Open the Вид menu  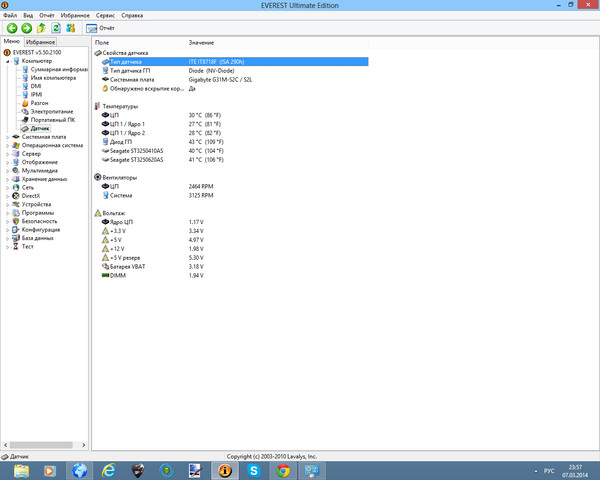[x=28, y=15]
